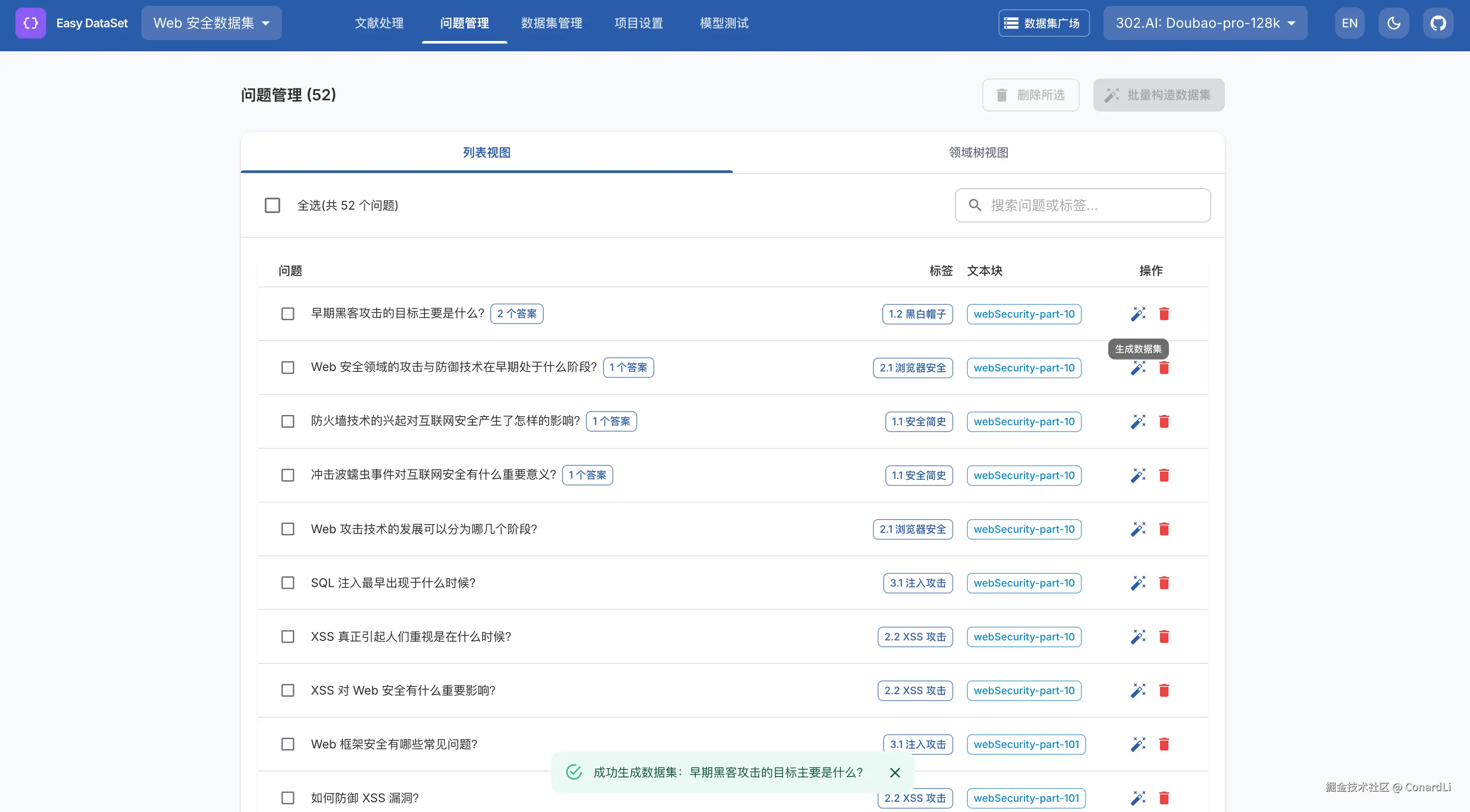The height and width of the screenshot is (812, 1470).
Task: Click the generate dataset wand for SQL 注入 question
Action: pyautogui.click(x=1138, y=583)
